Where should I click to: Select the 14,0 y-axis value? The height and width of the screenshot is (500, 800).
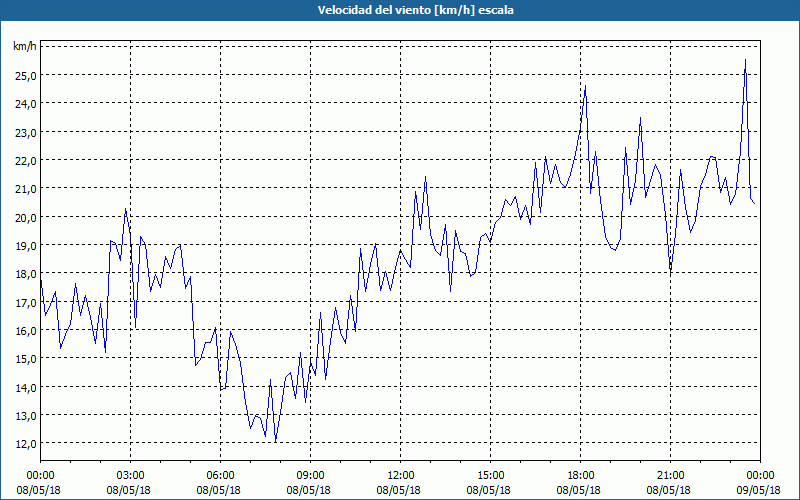click(25, 387)
